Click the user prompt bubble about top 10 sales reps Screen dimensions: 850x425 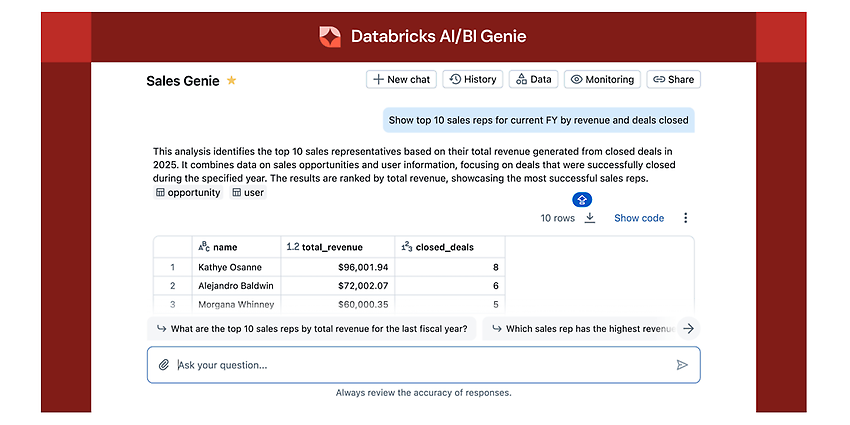click(538, 120)
